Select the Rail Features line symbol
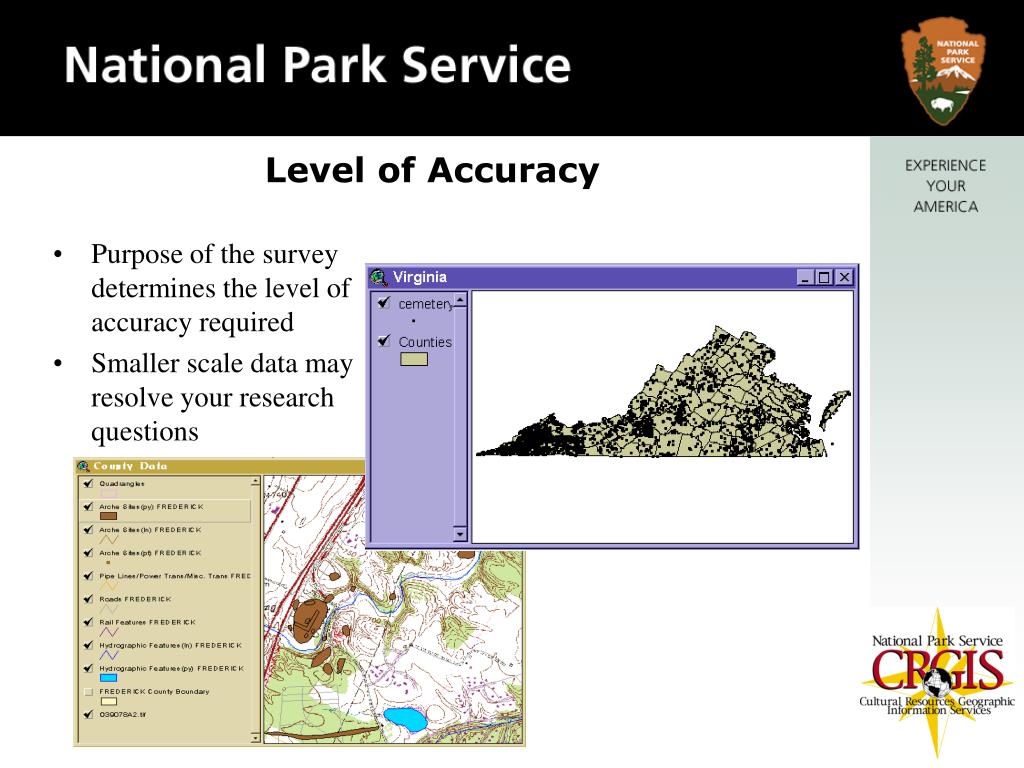The image size is (1024, 768). click(108, 632)
